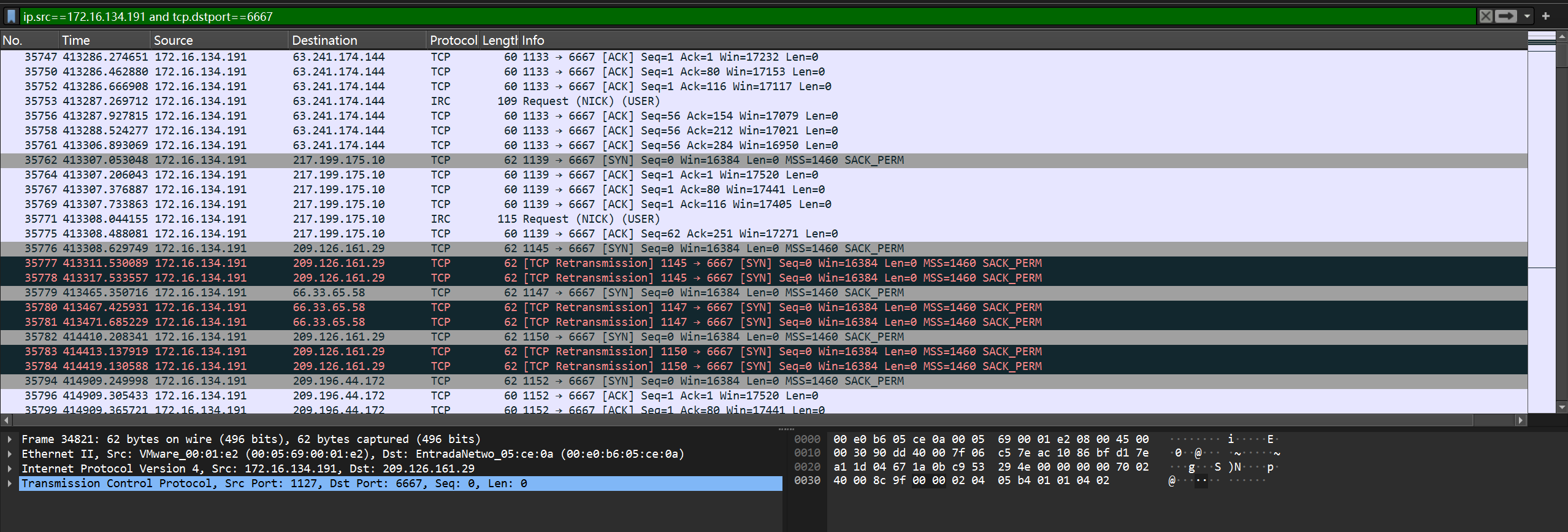Sort packets by the No. column
This screenshot has width=1568, height=532.
pyautogui.click(x=29, y=40)
